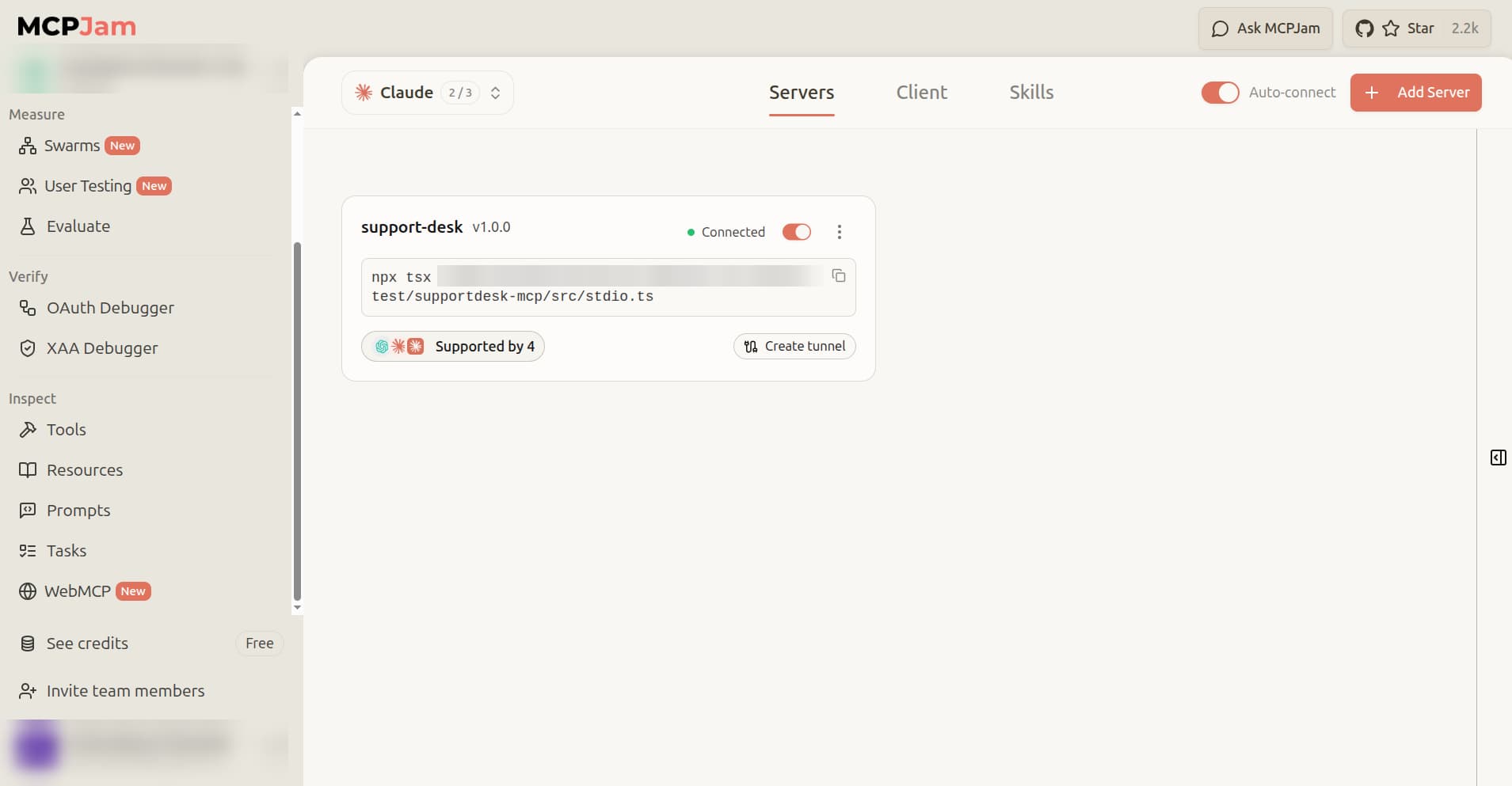Click the v1.0.0 version text

pos(492,227)
